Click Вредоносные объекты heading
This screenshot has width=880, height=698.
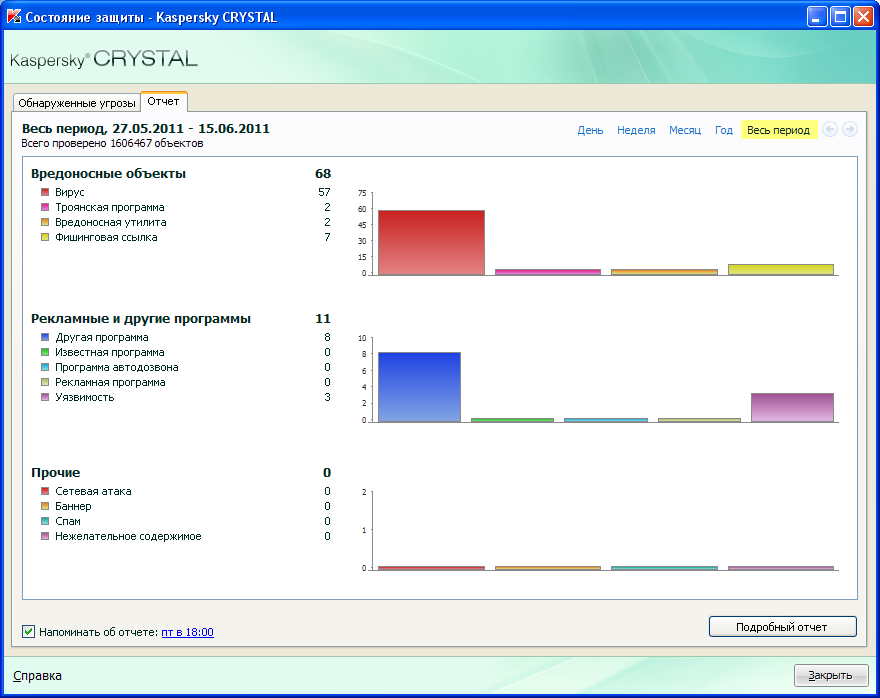tap(108, 174)
